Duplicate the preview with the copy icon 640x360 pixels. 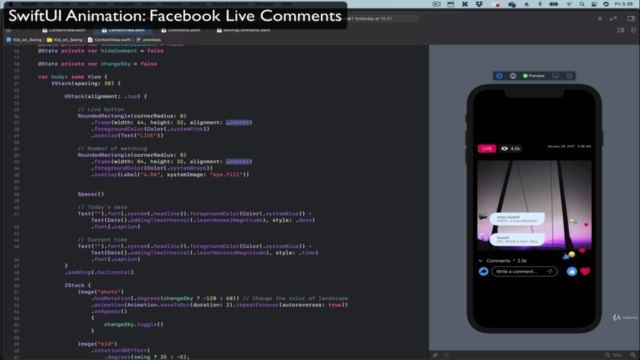pos(569,76)
